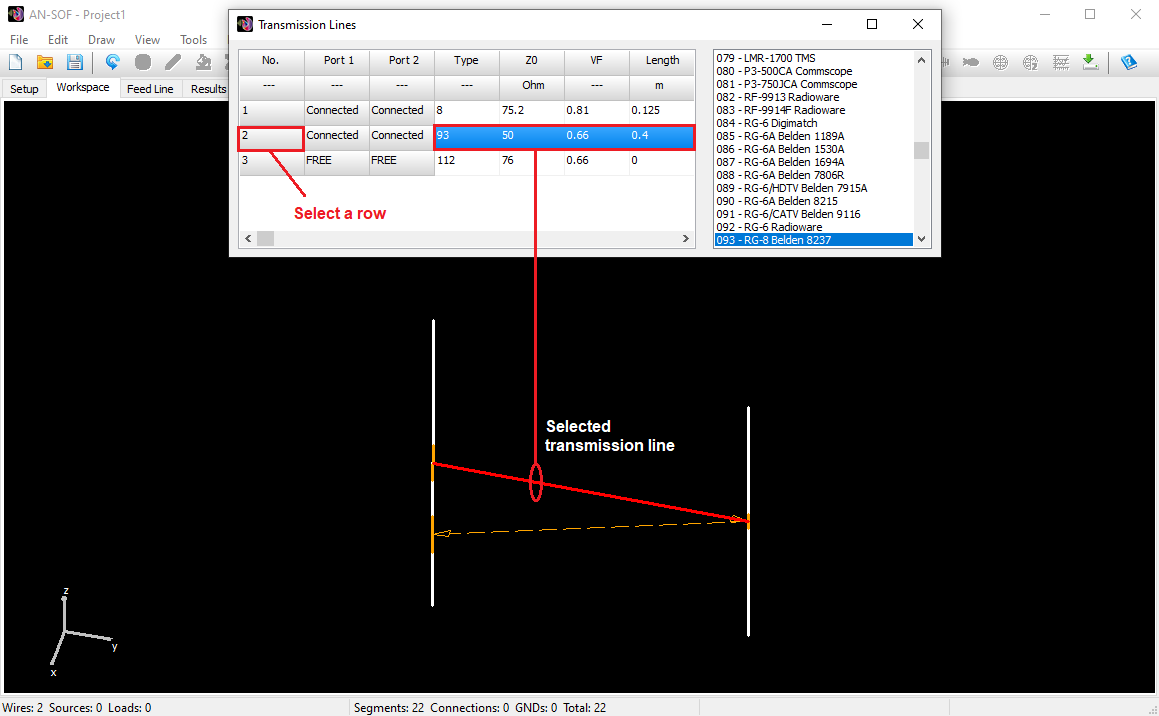Open the Tools menu
Image resolution: width=1159 pixels, height=716 pixels.
194,39
